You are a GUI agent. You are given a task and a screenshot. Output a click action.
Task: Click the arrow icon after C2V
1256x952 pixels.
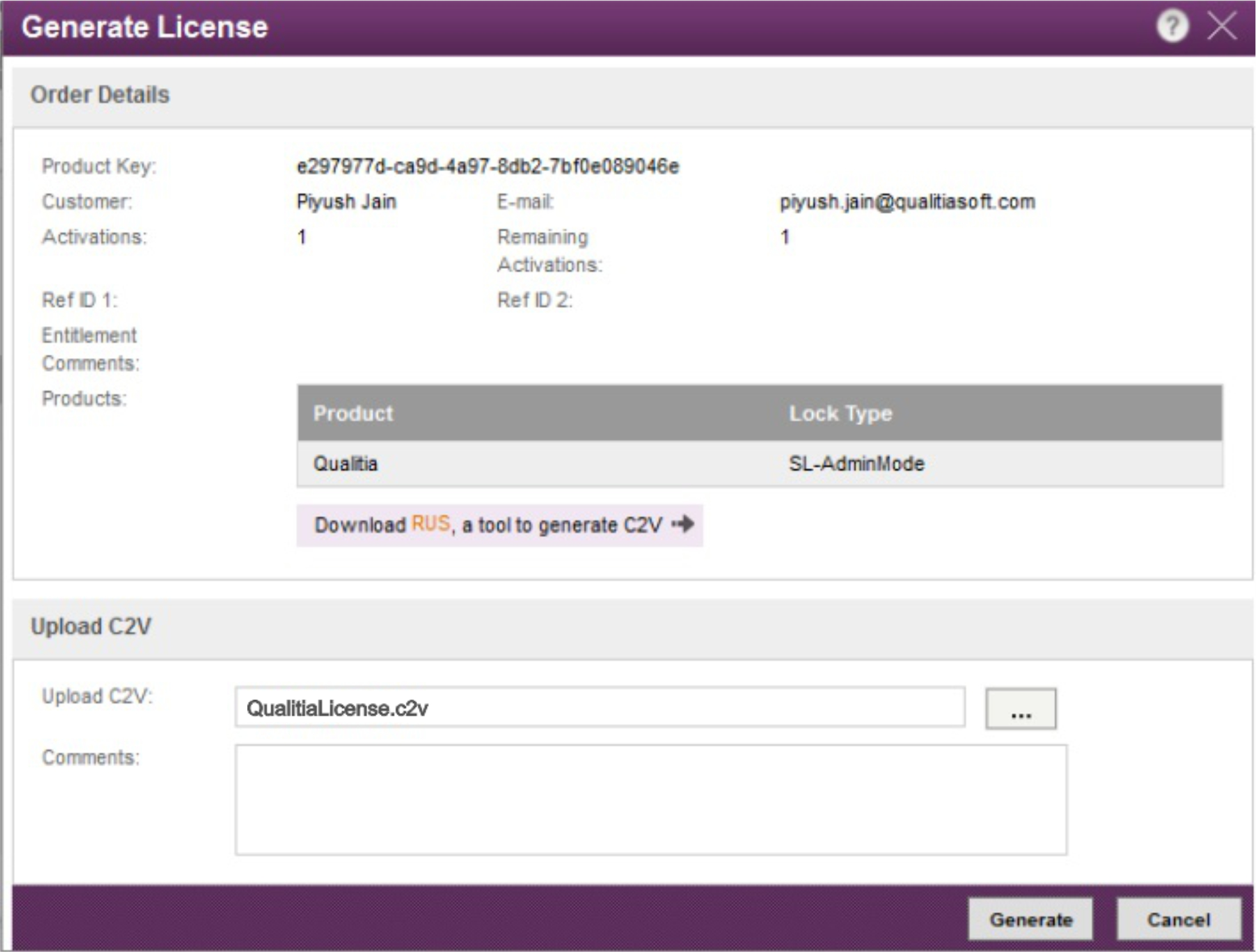(x=683, y=523)
